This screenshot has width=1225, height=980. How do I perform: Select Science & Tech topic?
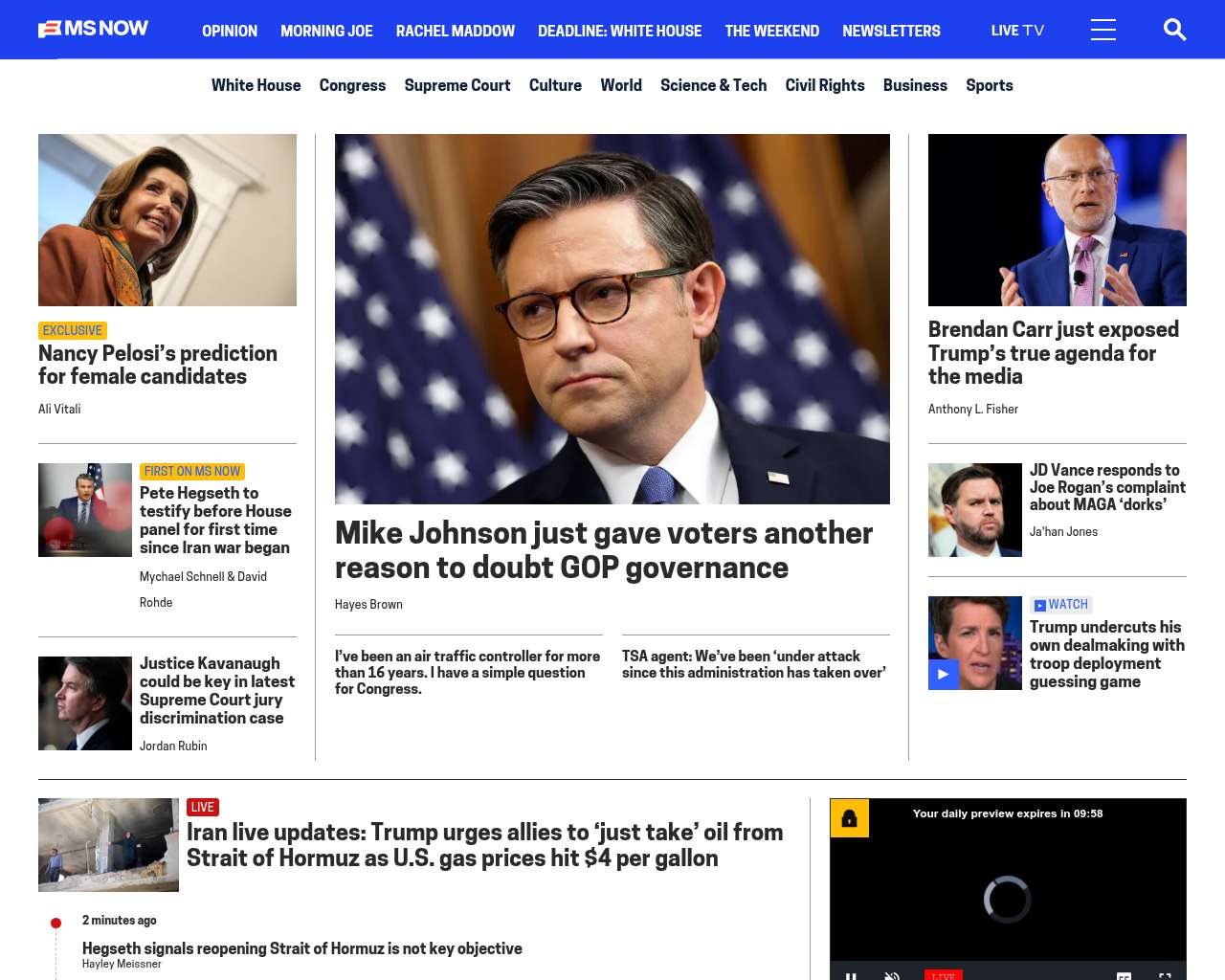[x=713, y=85]
